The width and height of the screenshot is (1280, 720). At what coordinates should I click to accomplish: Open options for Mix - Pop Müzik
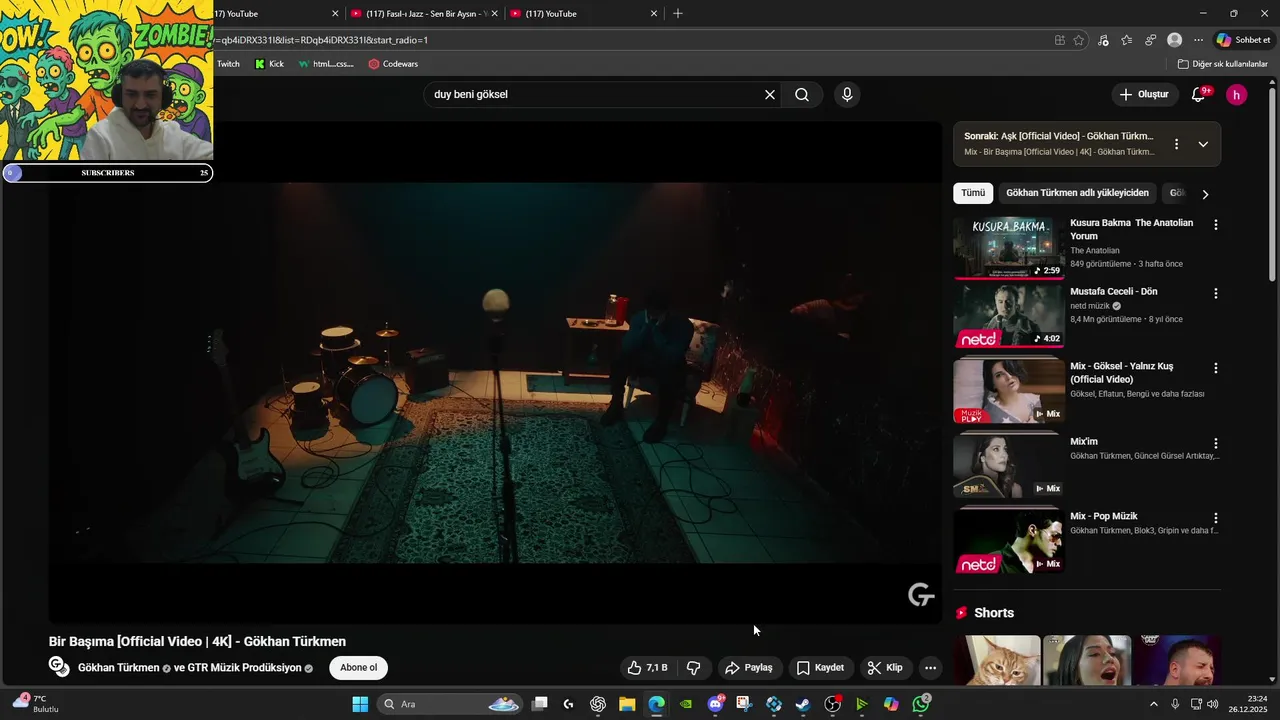[1216, 518]
